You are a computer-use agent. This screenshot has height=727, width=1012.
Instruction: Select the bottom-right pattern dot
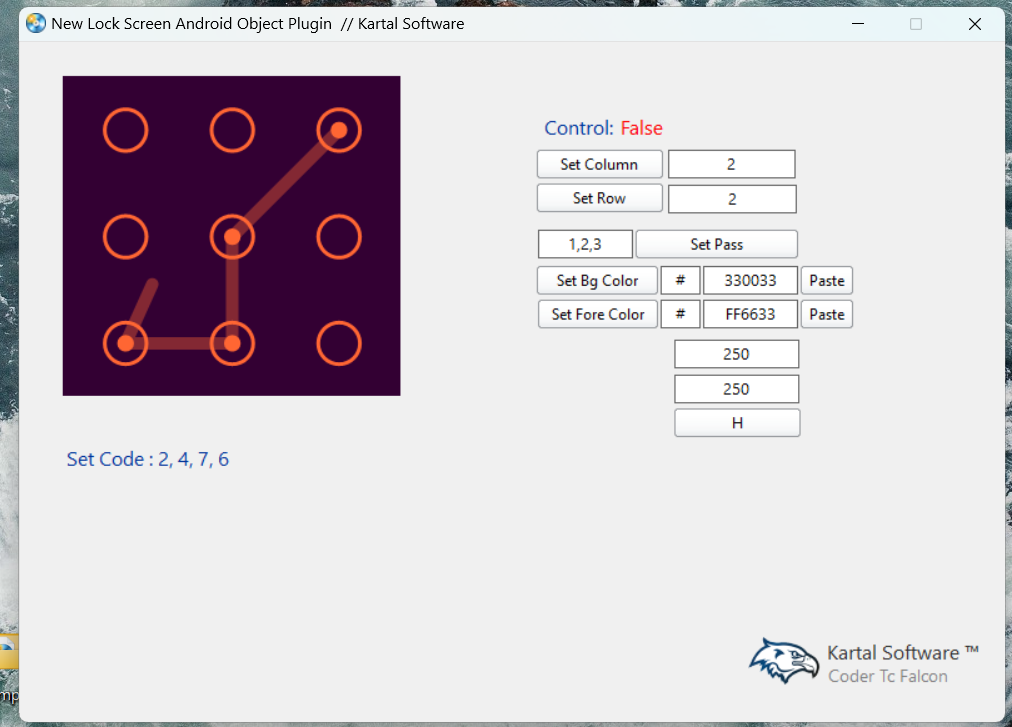point(339,343)
